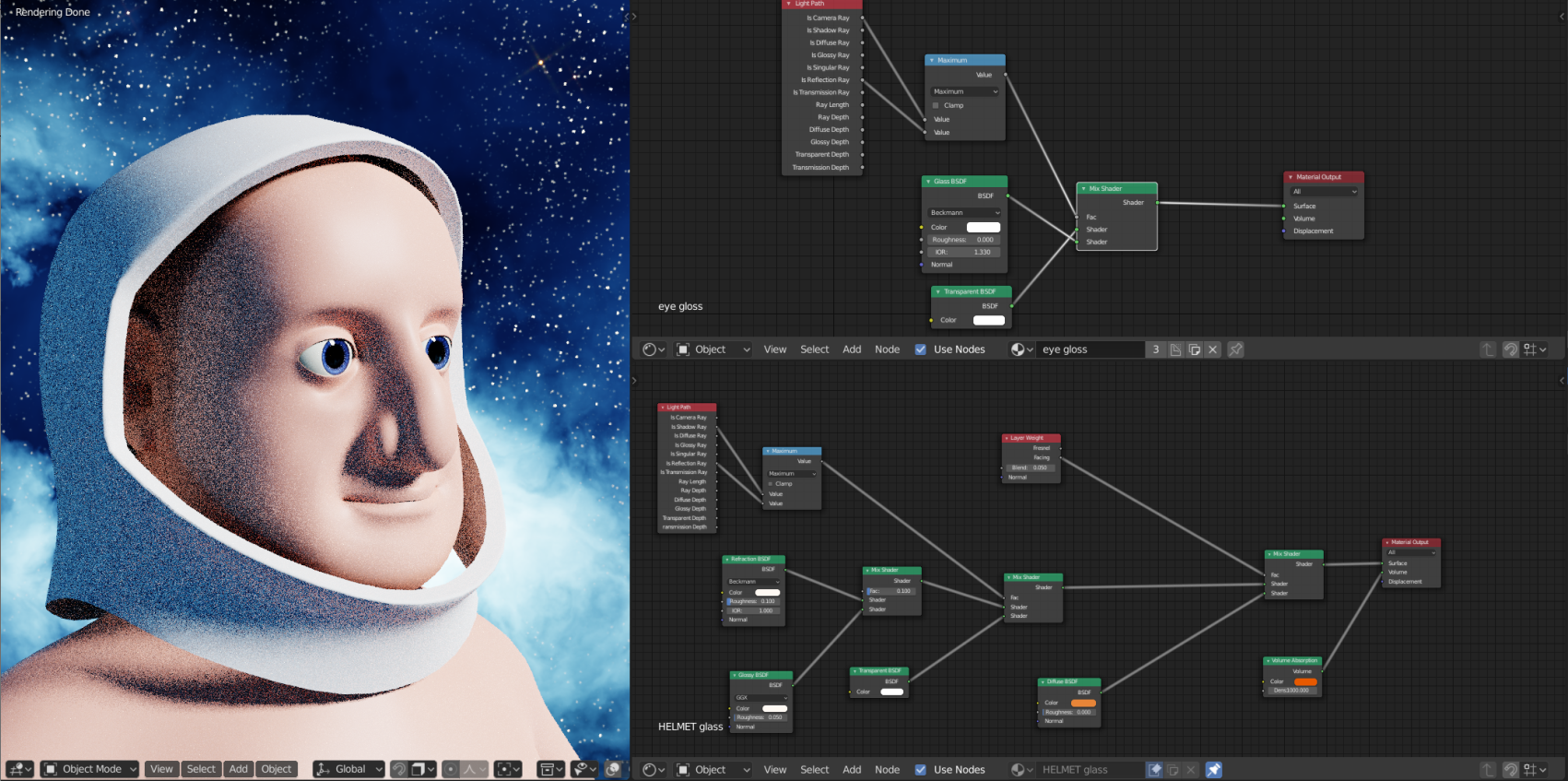Open the lower node editor type menu
The height and width of the screenshot is (781, 1568).
pos(654,770)
